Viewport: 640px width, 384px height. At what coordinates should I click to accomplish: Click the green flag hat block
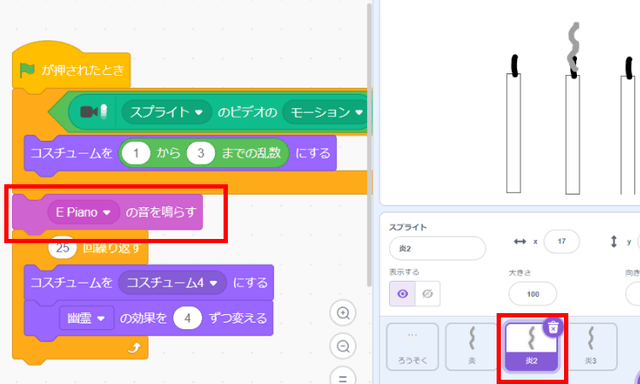click(x=71, y=69)
